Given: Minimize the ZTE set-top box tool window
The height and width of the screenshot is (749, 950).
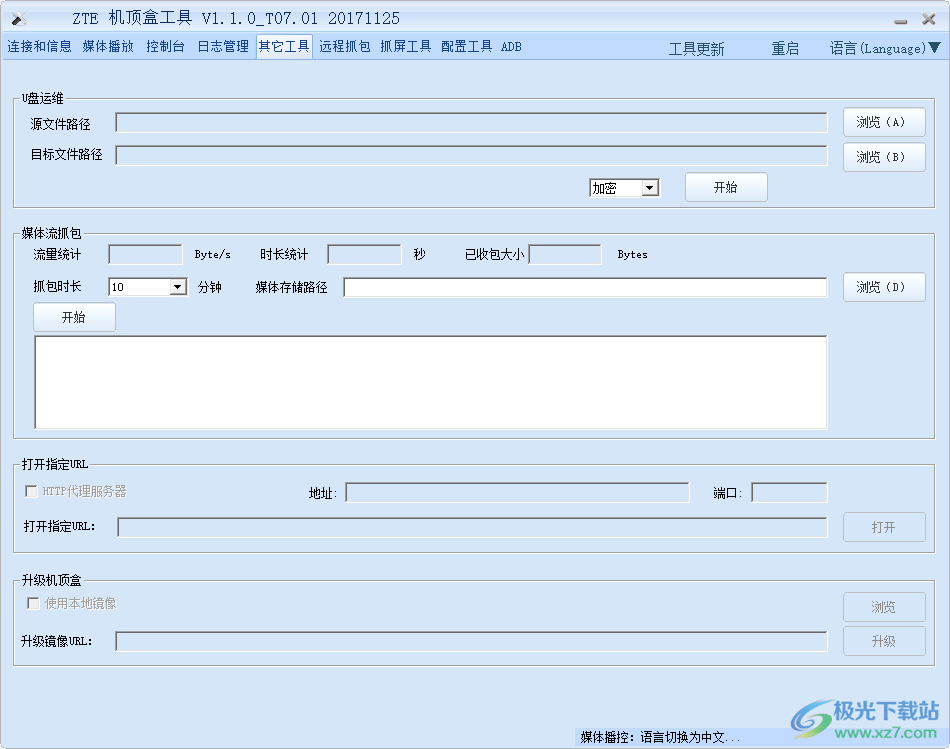Looking at the screenshot, I should pos(901,20).
